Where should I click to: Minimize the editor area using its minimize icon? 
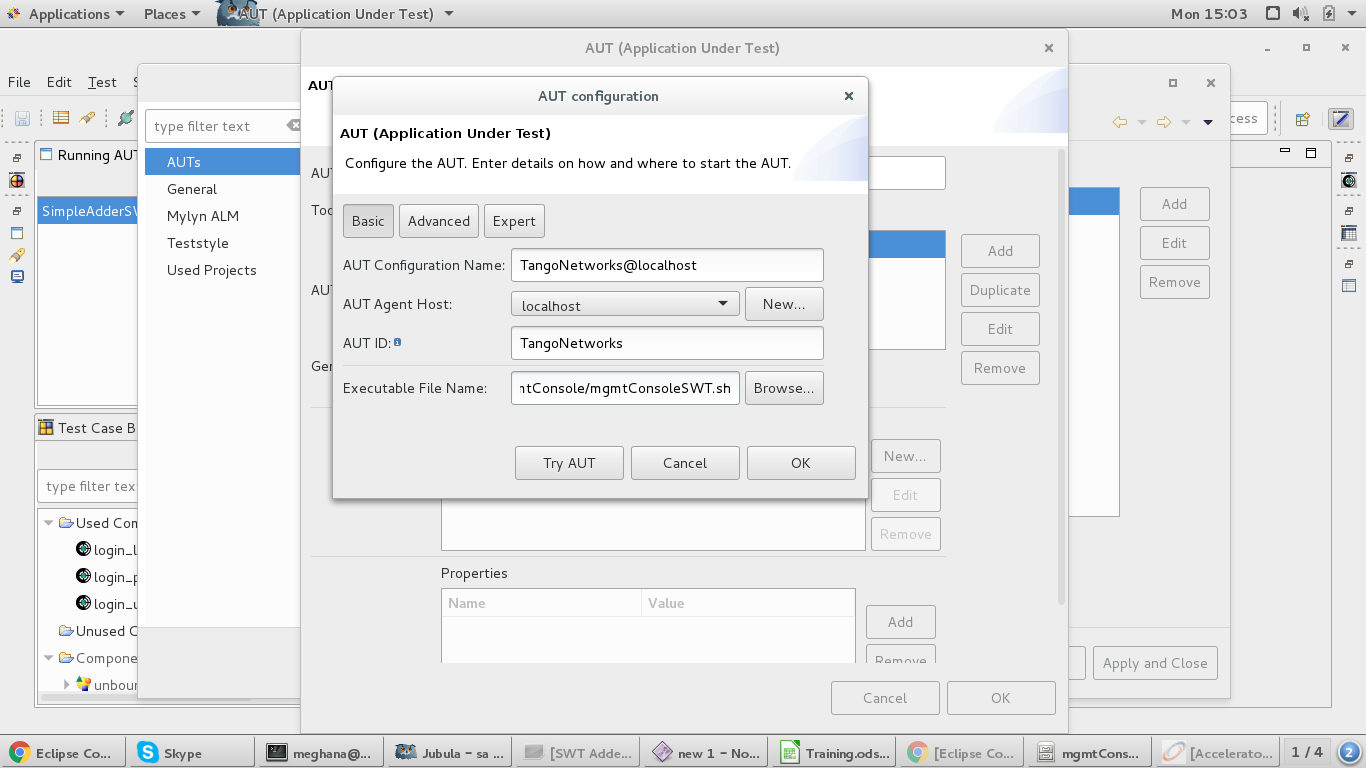click(1285, 151)
